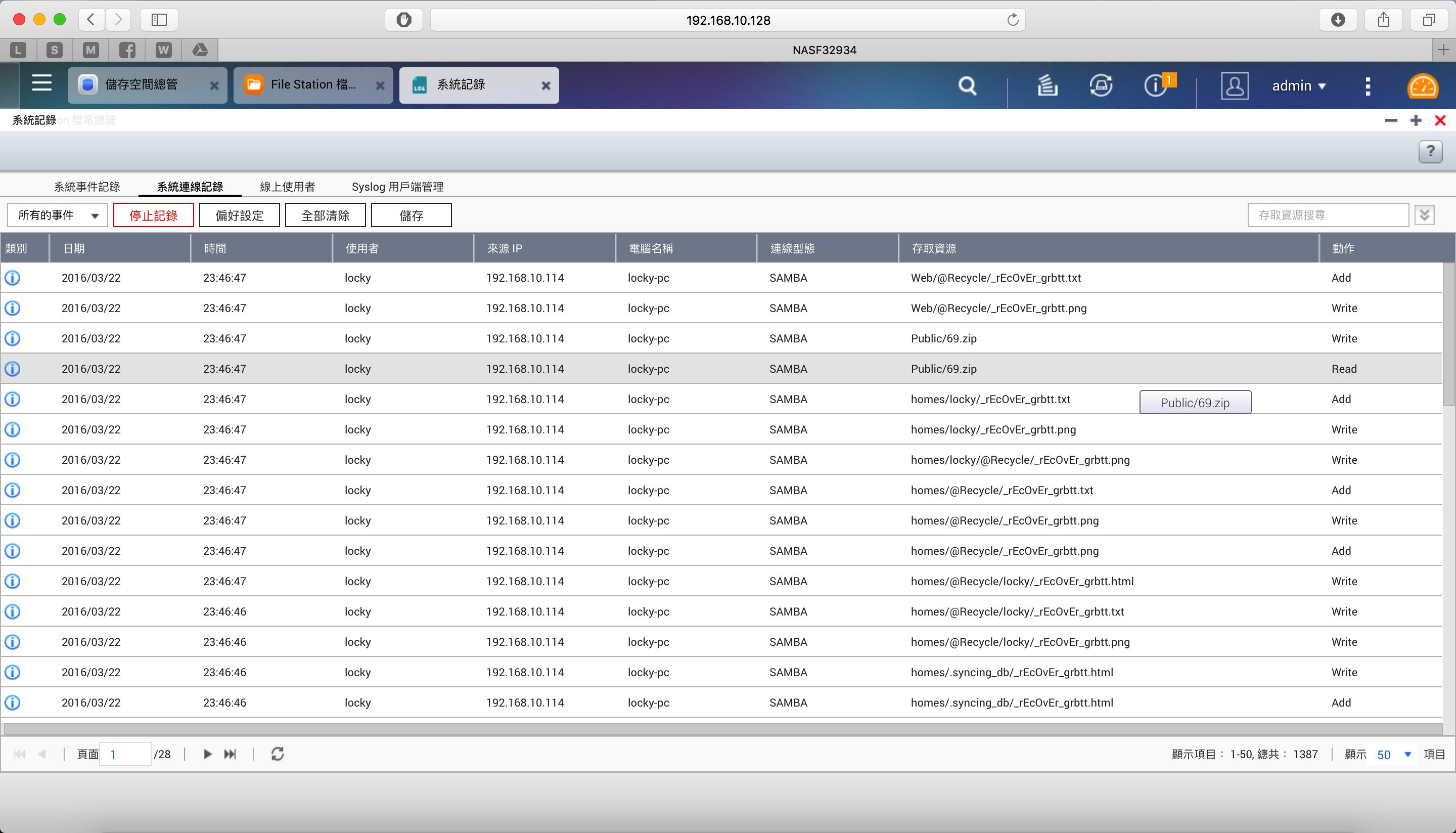Click the help question mark button
The width and height of the screenshot is (1456, 833).
(1430, 152)
